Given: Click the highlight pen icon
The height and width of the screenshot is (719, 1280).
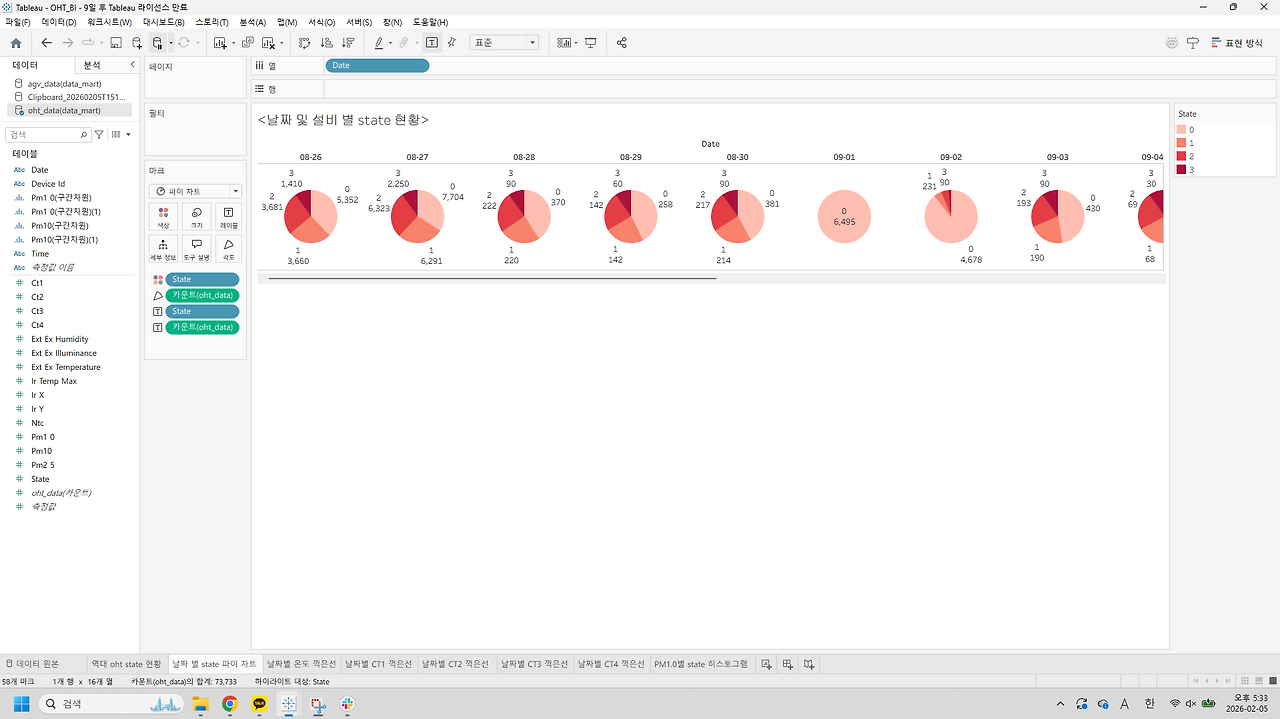Looking at the screenshot, I should tap(379, 43).
